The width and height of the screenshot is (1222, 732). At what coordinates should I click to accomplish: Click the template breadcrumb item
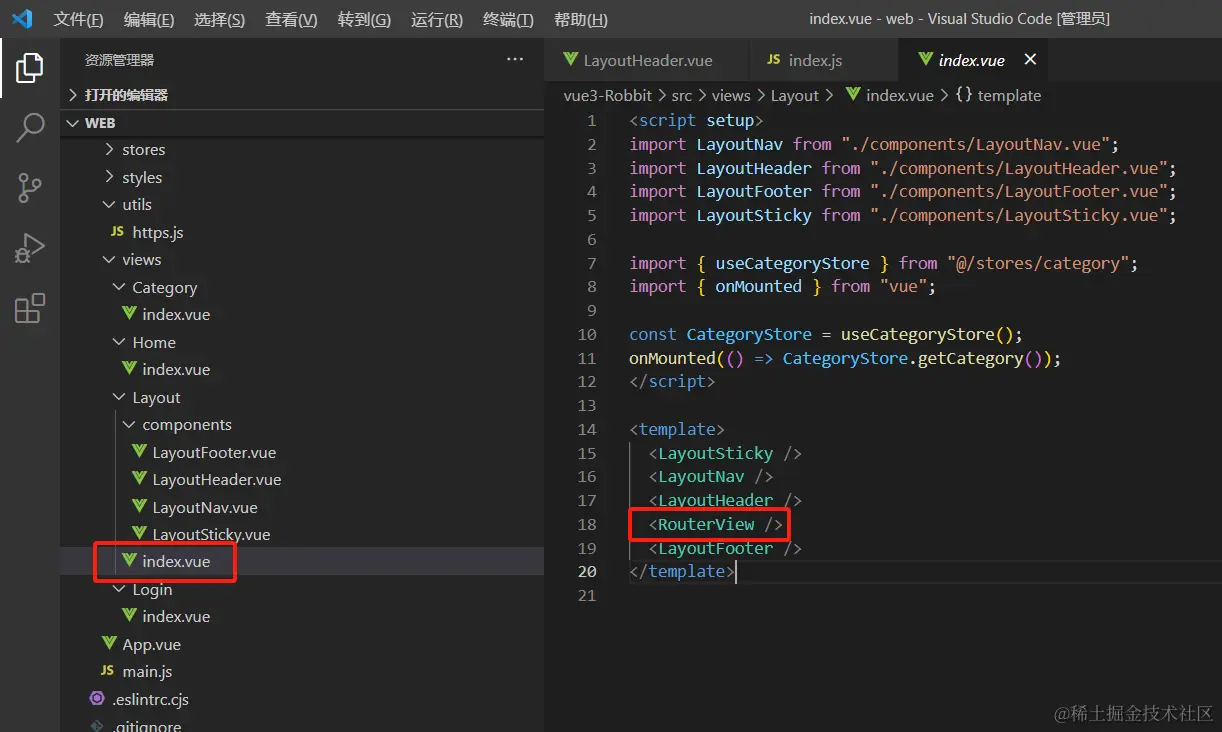pyautogui.click(x=1008, y=96)
